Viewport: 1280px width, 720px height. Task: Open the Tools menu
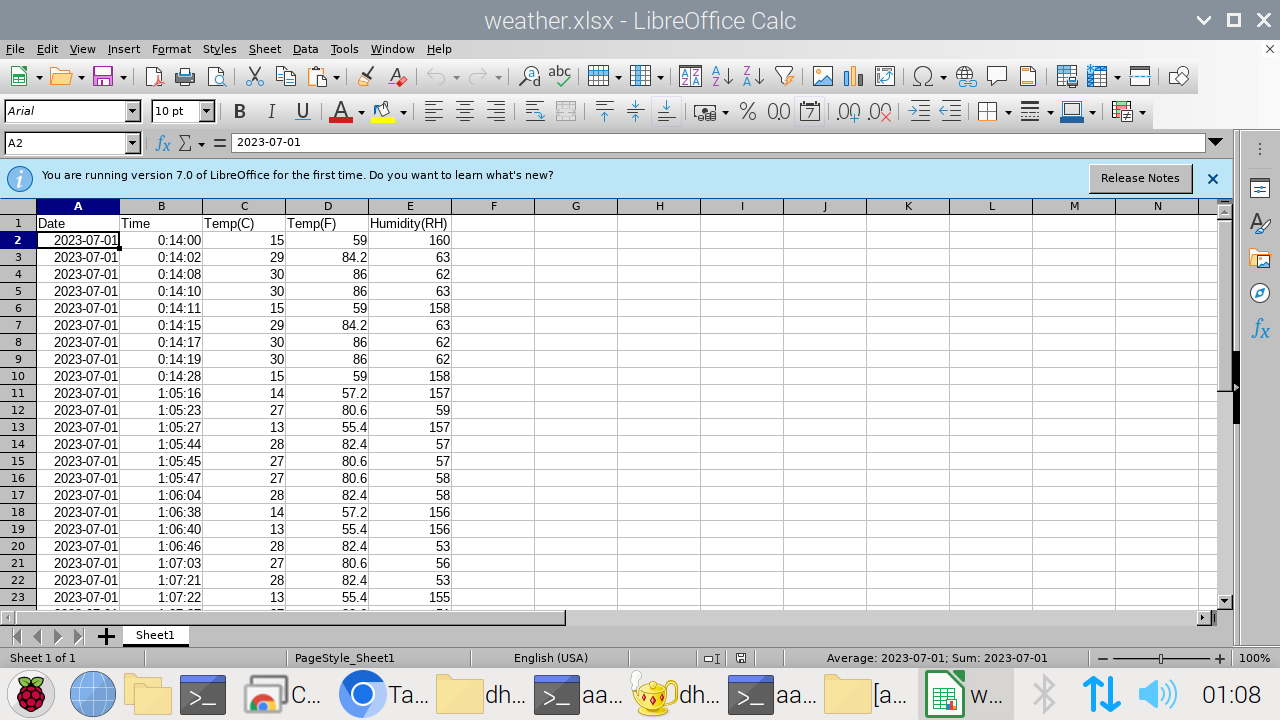344,49
